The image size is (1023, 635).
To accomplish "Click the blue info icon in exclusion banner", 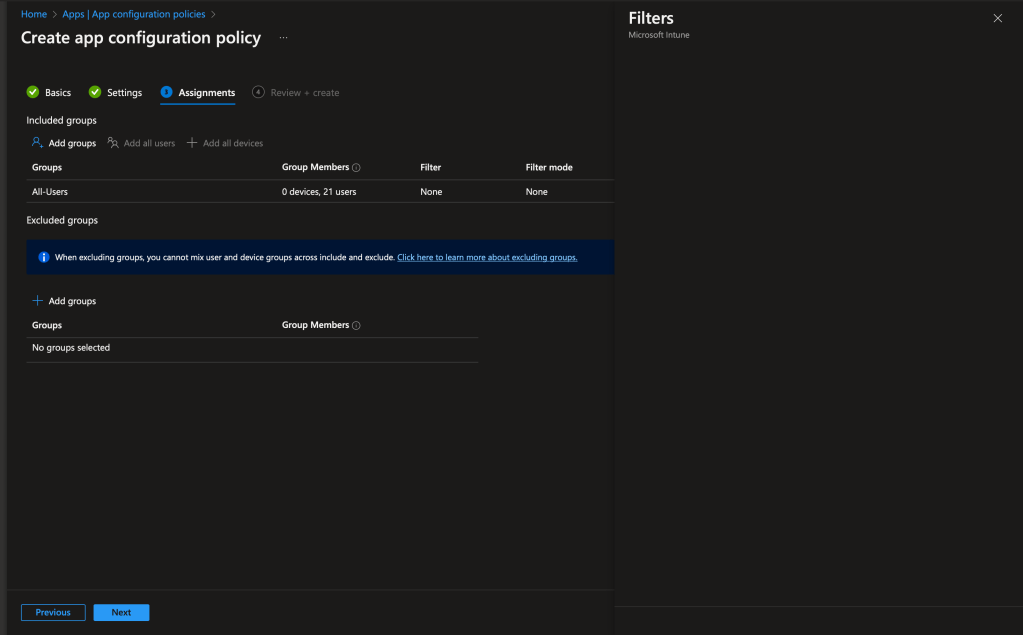I will (x=44, y=257).
